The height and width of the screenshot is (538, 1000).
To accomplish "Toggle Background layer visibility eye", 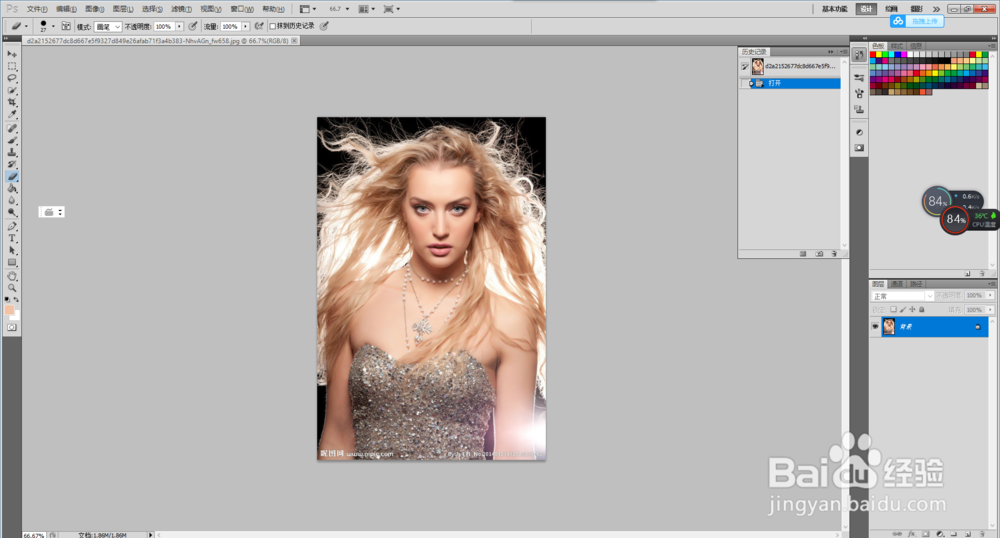I will point(875,327).
